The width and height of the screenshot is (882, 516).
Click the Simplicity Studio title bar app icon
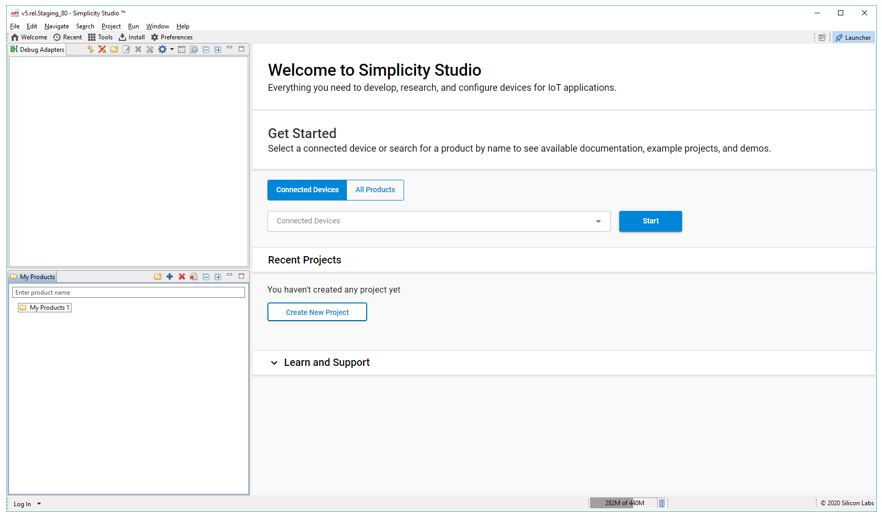(15, 13)
